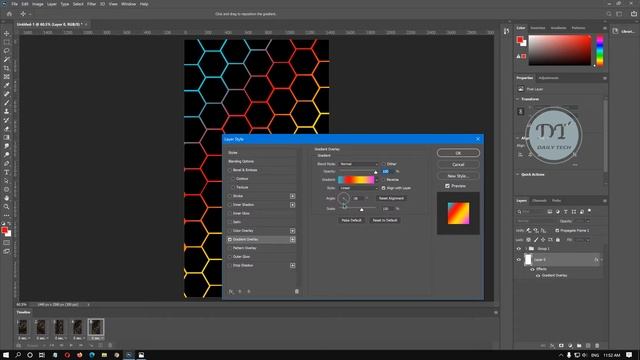Select the Eyedropper tool
The image size is (640, 360).
click(x=7, y=85)
